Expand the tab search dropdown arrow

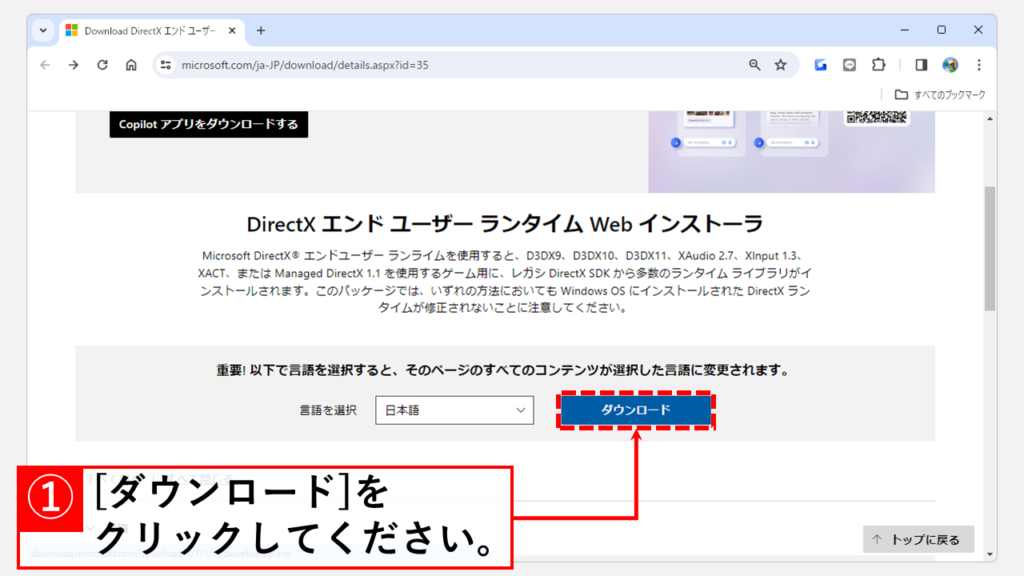click(x=43, y=30)
